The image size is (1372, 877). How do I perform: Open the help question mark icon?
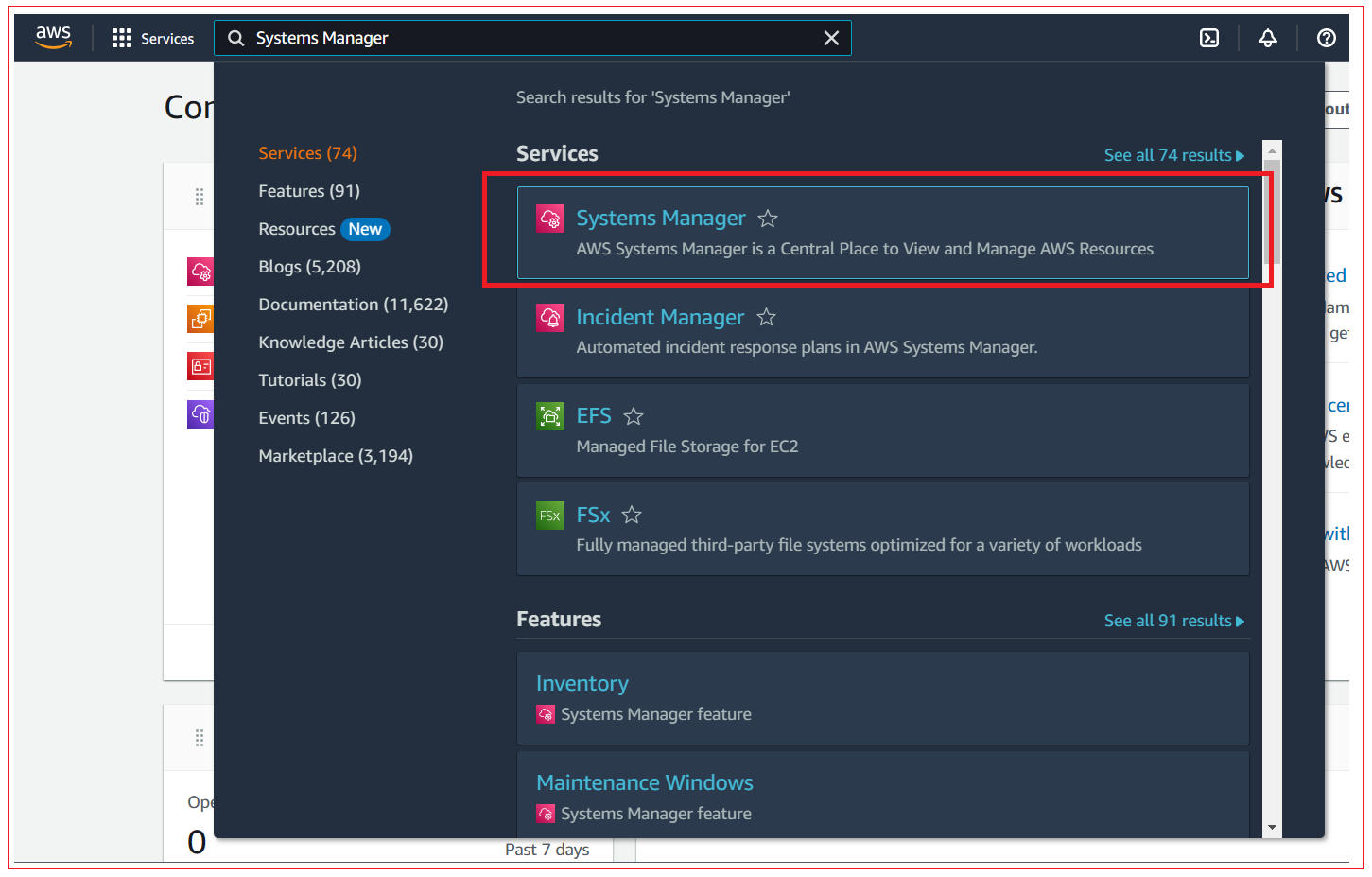(1327, 38)
